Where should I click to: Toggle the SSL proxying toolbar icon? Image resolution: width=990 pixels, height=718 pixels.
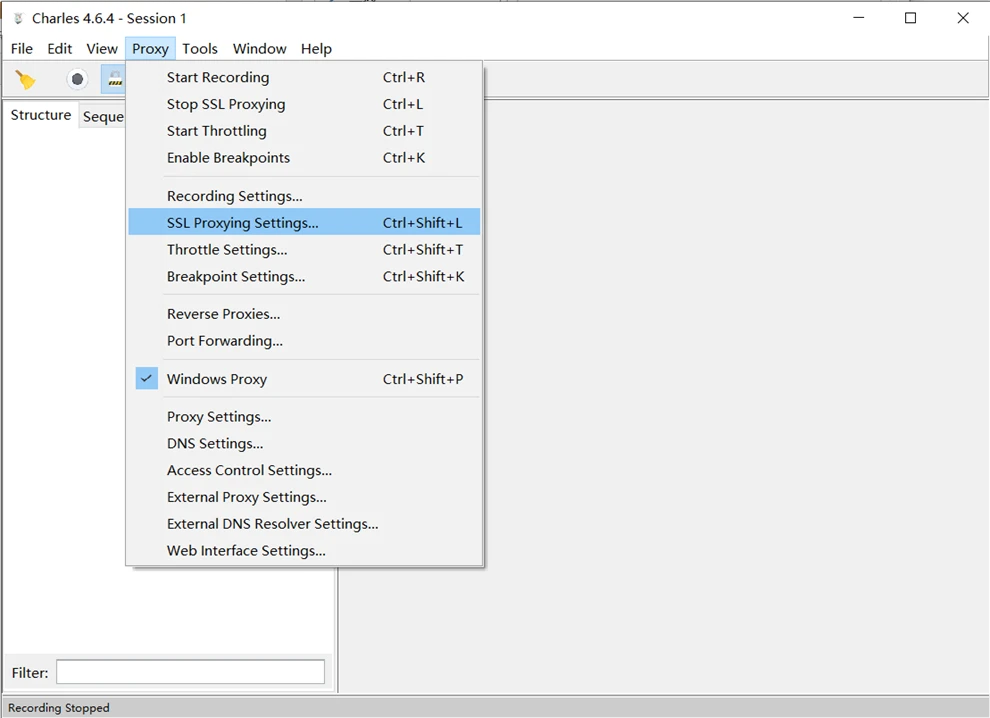(x=114, y=80)
